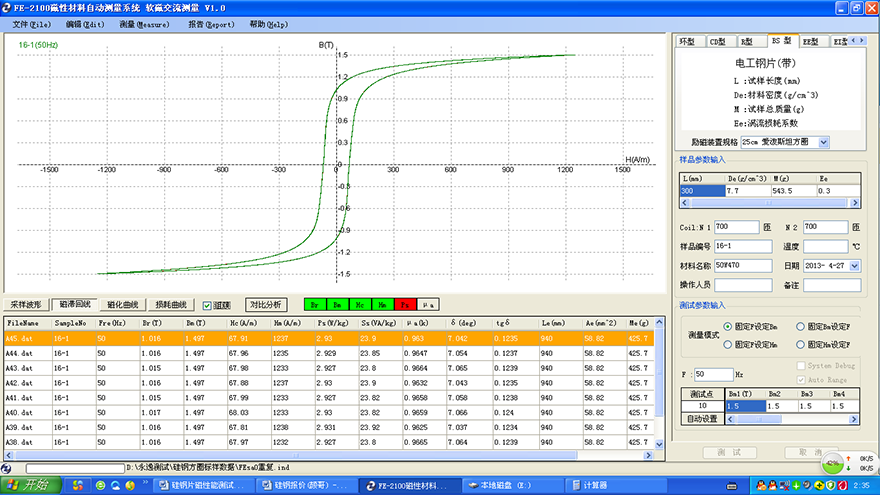Toggle the green Bm indicator button
This screenshot has width=880, height=495.
click(337, 305)
